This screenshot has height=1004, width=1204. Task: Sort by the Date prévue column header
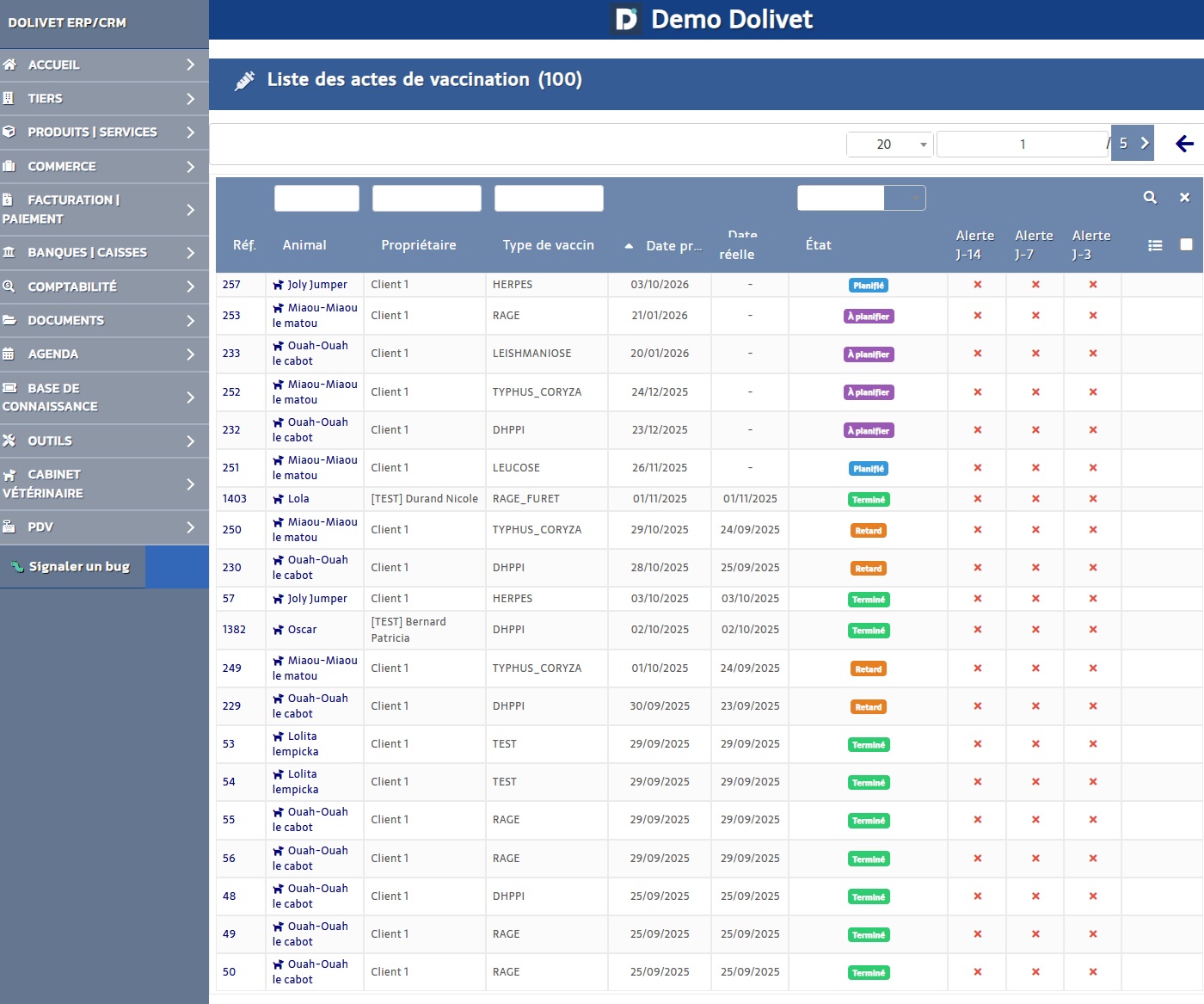(673, 246)
